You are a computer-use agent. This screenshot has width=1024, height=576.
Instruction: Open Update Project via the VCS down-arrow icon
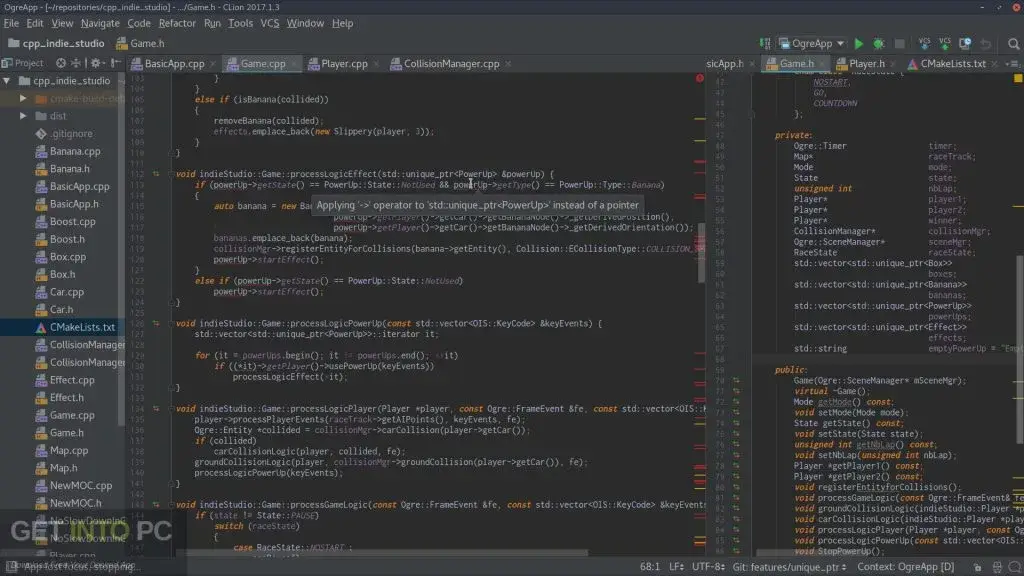(925, 44)
